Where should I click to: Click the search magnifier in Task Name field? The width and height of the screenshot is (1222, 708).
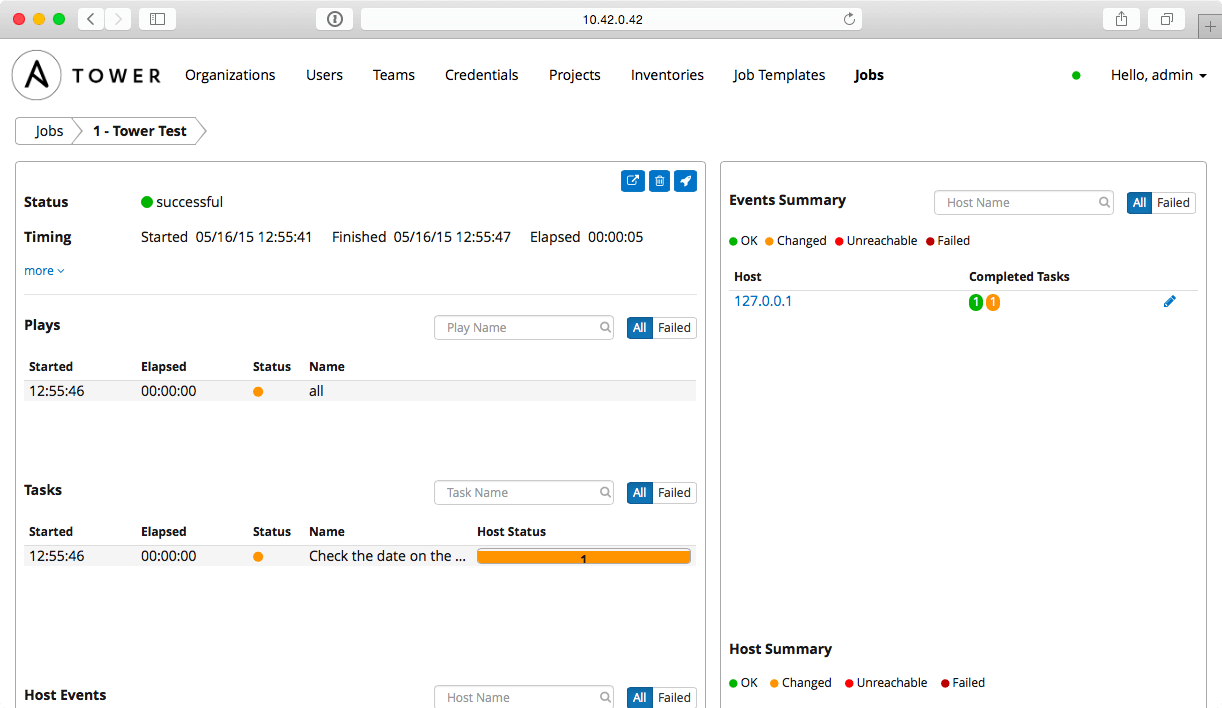(605, 492)
